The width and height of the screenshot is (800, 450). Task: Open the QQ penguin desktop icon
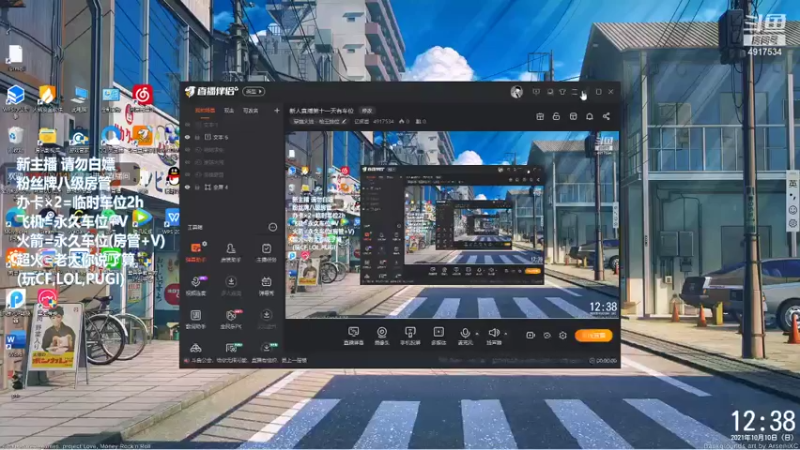pyautogui.click(x=173, y=180)
